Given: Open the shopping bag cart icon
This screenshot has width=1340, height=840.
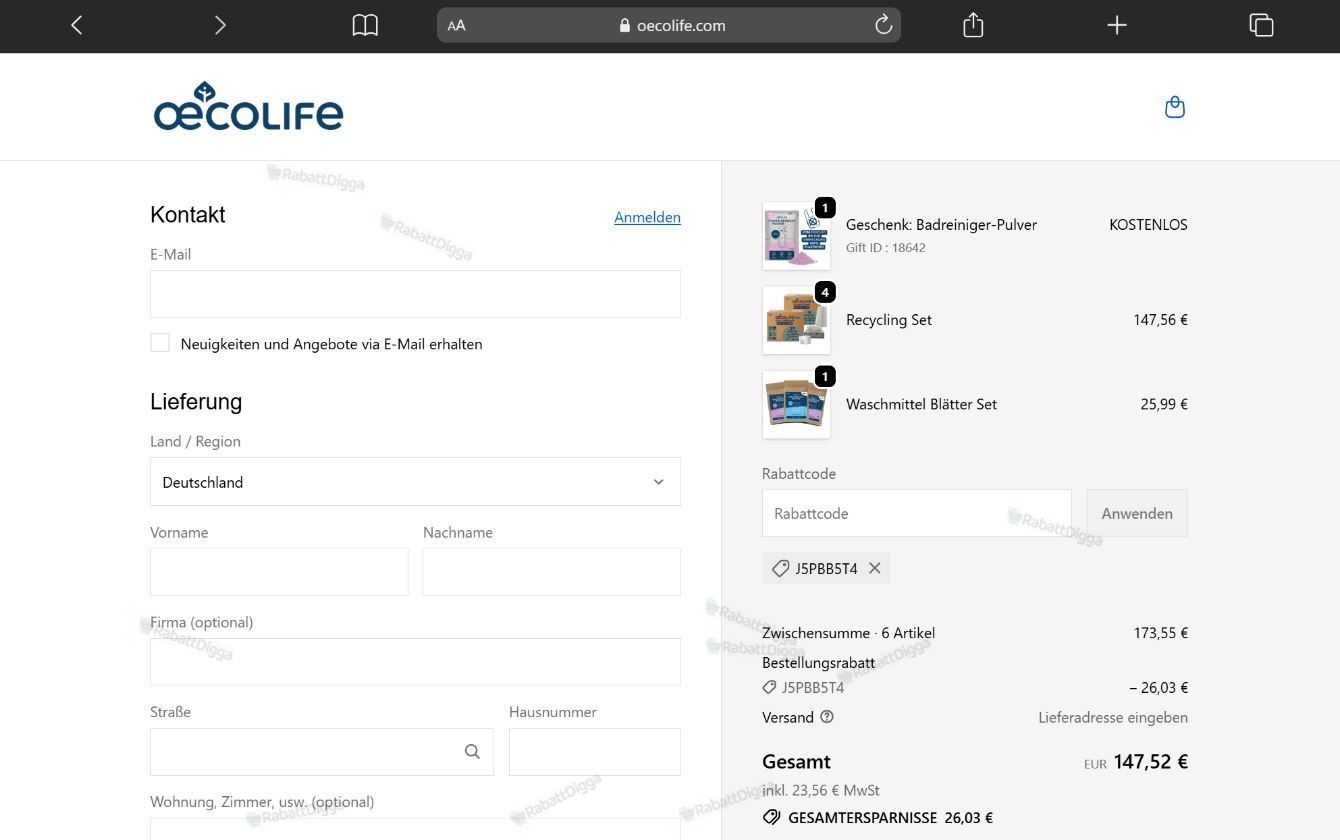Looking at the screenshot, I should pyautogui.click(x=1175, y=107).
